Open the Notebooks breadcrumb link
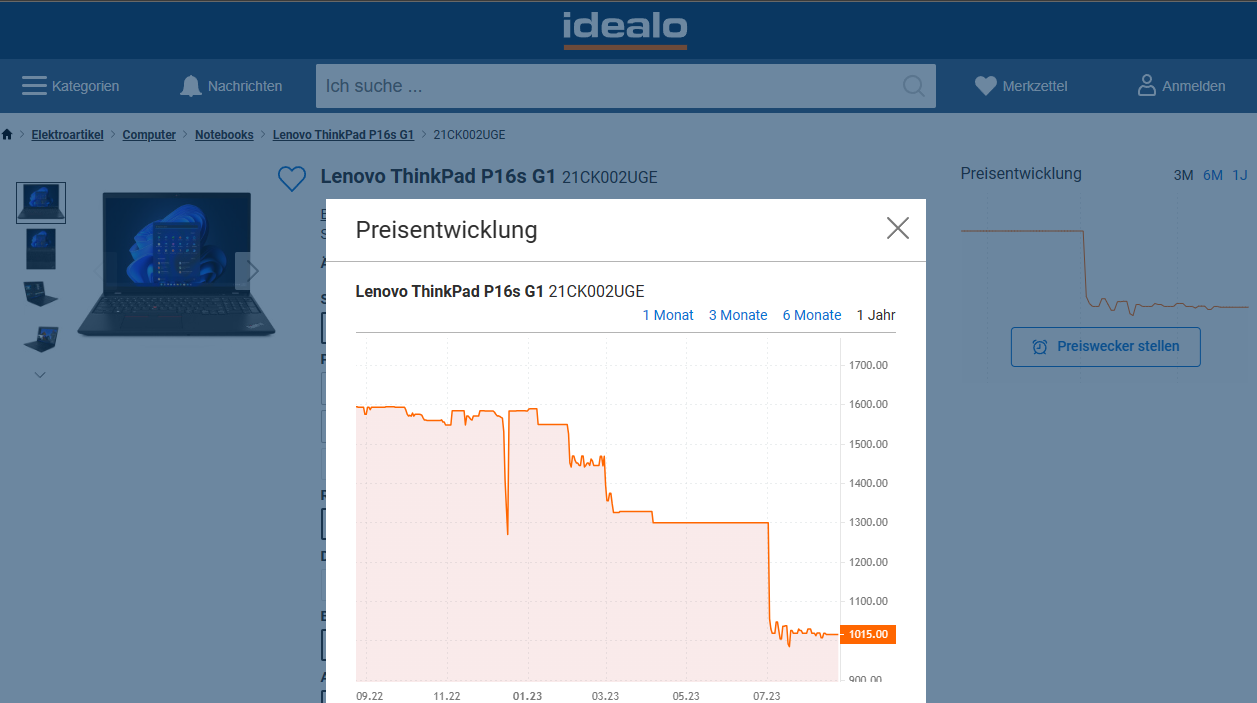 [x=224, y=135]
